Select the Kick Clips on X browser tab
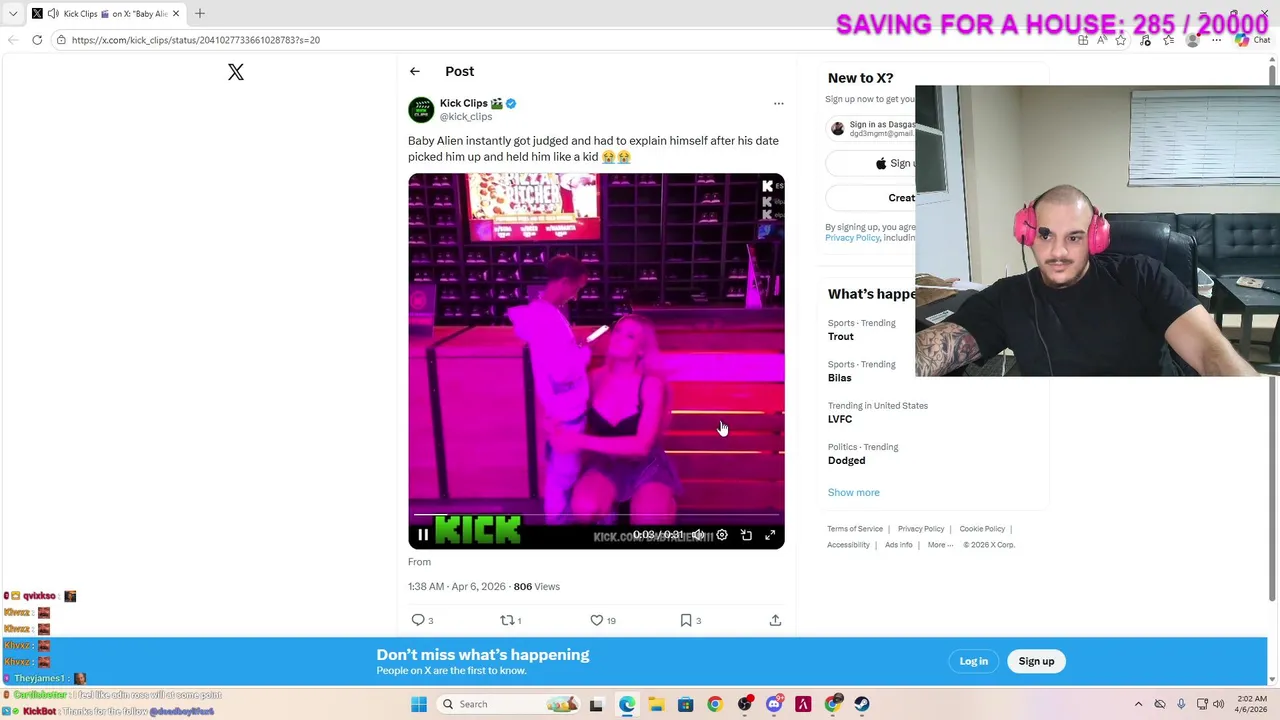The height and width of the screenshot is (720, 1280). pyautogui.click(x=108, y=14)
